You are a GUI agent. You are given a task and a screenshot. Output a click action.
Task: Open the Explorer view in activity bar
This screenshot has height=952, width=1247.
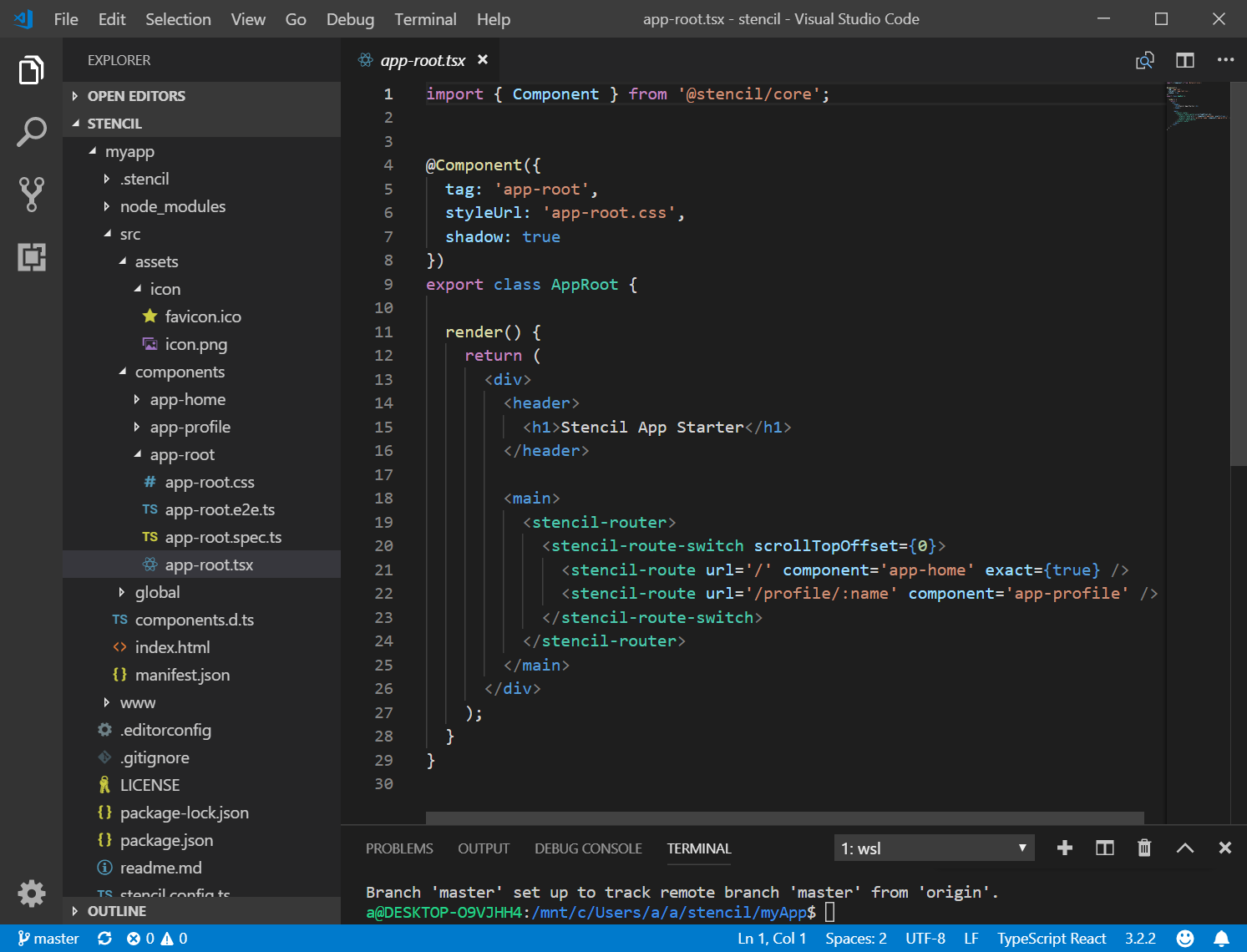[x=31, y=70]
